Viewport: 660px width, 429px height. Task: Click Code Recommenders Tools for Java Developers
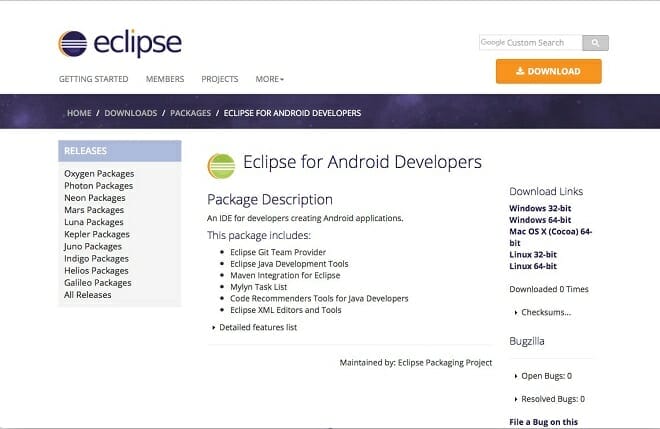click(x=319, y=298)
